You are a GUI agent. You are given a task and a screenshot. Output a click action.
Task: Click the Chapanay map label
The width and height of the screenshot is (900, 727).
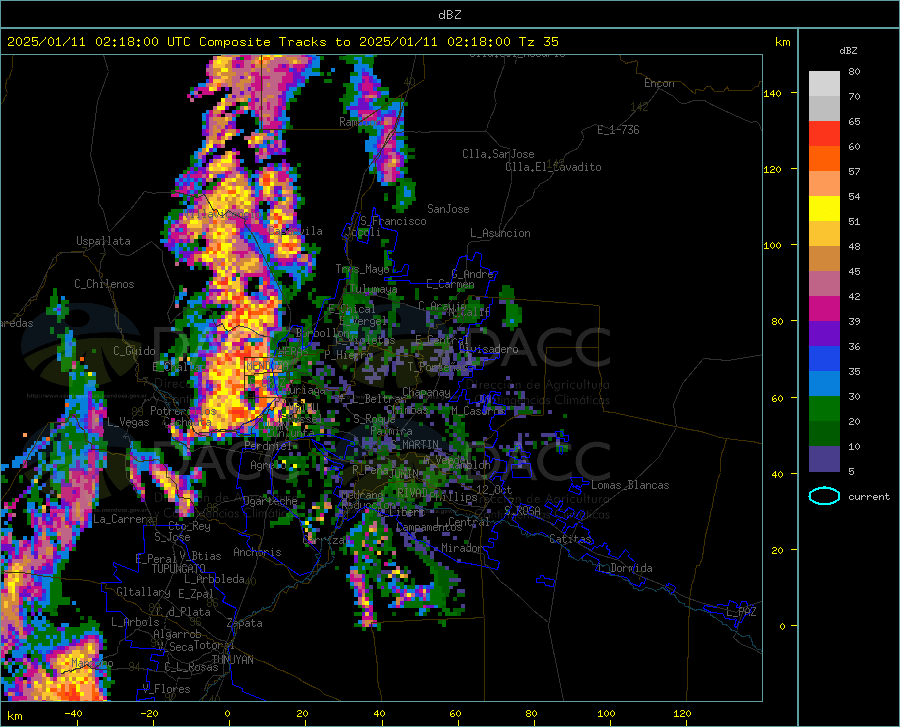click(x=426, y=392)
